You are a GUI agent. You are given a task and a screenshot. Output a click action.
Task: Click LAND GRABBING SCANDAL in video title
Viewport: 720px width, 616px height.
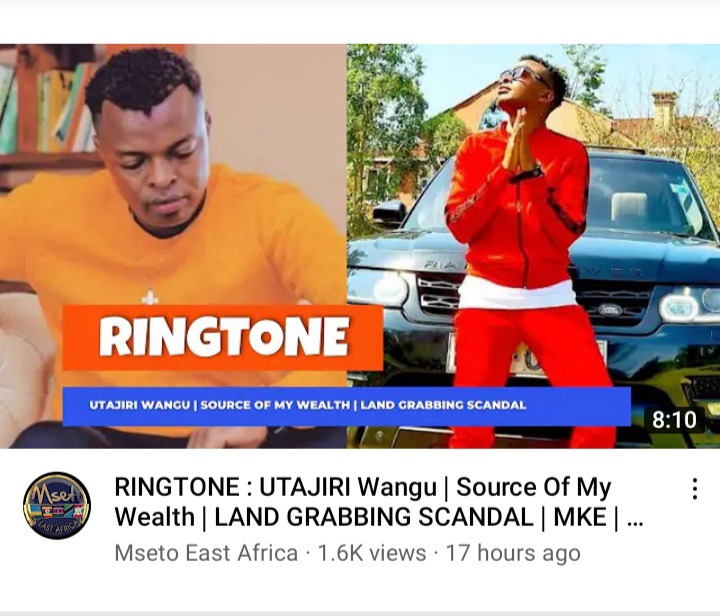pos(374,517)
